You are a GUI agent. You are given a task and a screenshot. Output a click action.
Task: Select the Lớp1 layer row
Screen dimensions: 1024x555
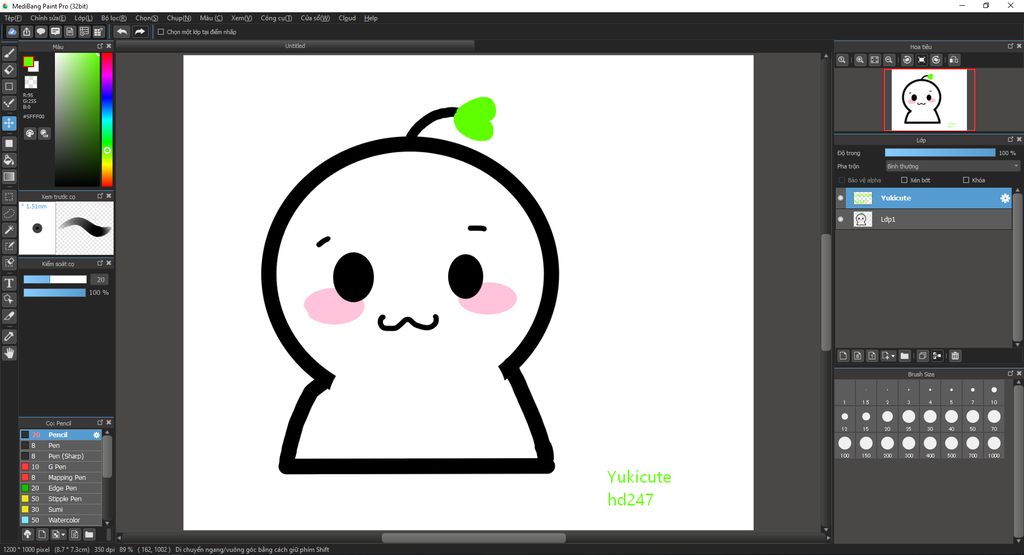[x=923, y=219]
